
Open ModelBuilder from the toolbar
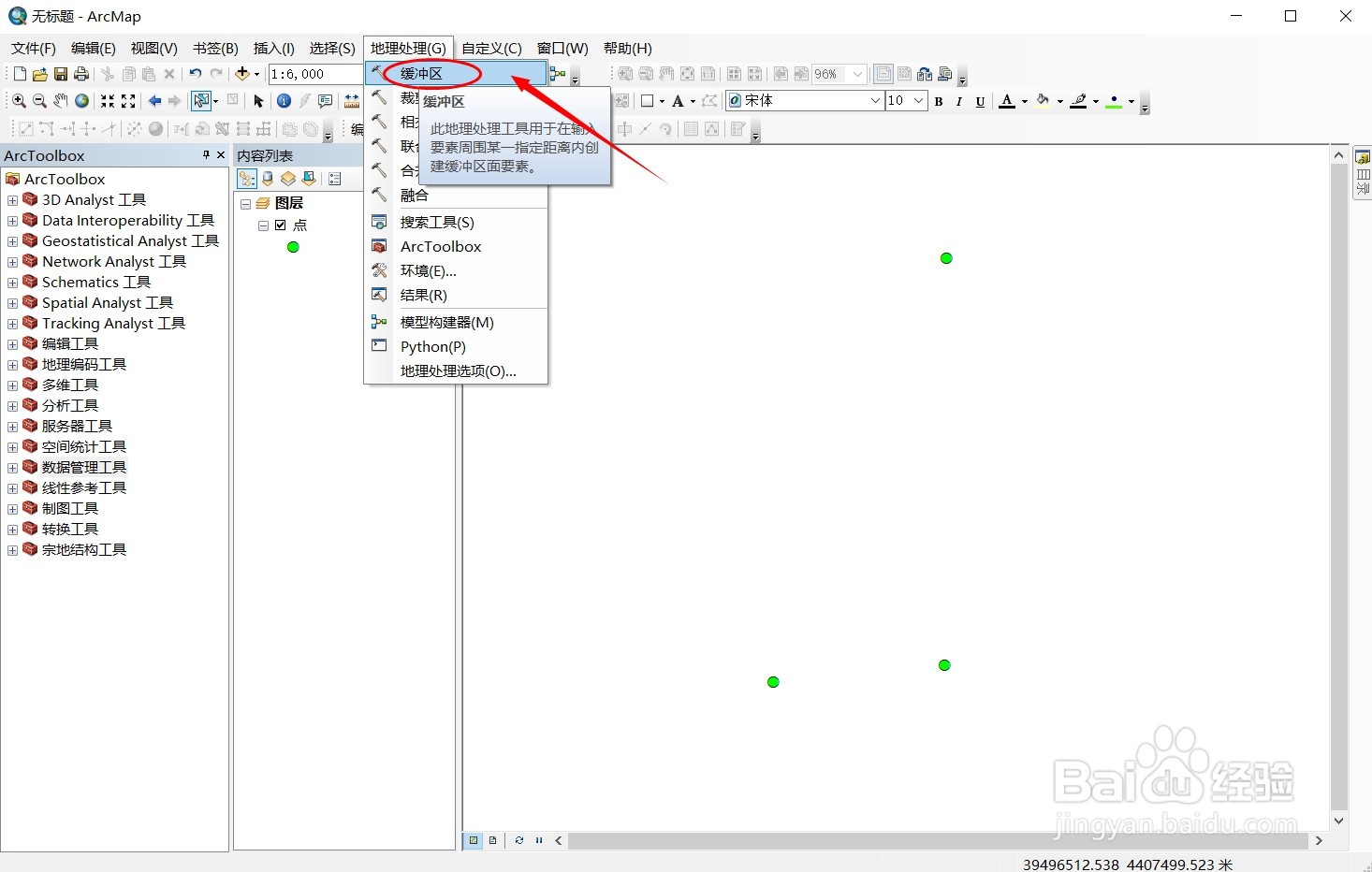click(x=558, y=74)
